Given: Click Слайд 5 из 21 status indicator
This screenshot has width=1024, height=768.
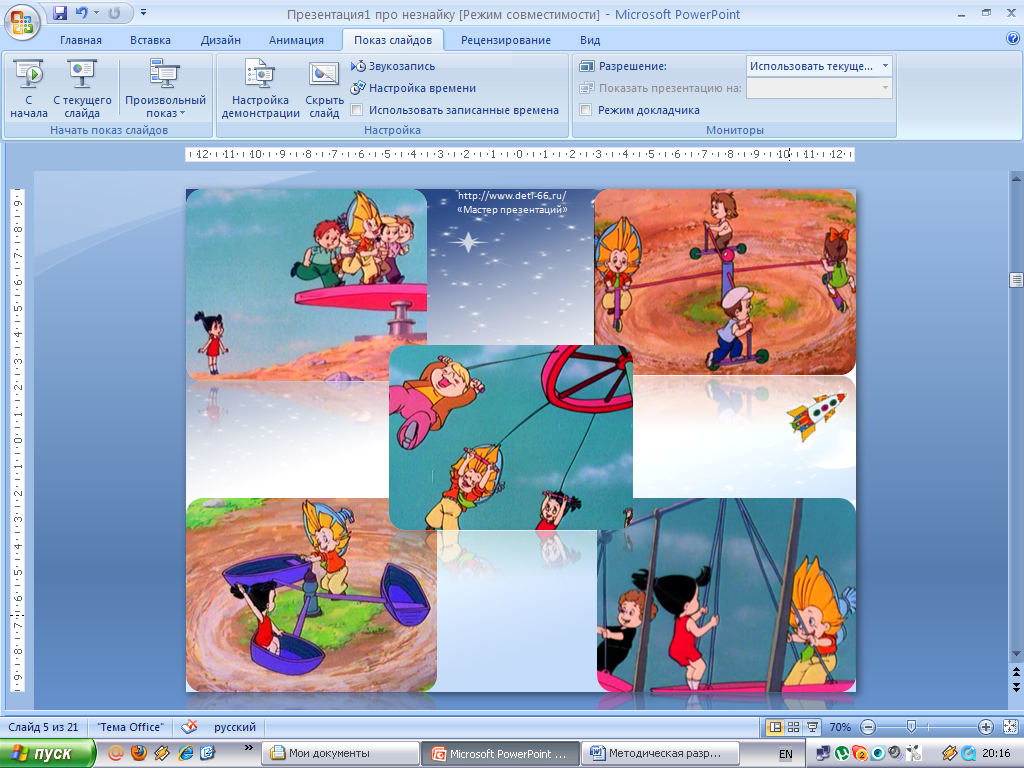Looking at the screenshot, I should (43, 727).
